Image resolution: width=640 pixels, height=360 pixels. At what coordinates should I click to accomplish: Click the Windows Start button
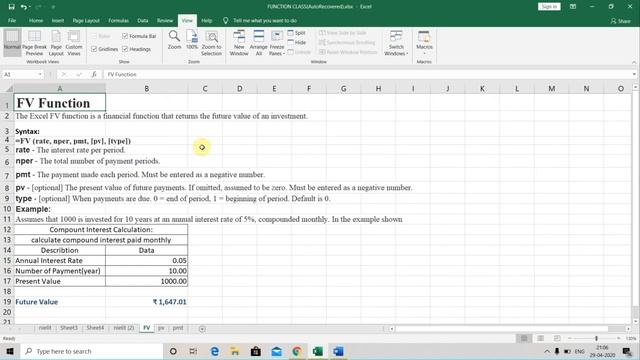(10, 351)
